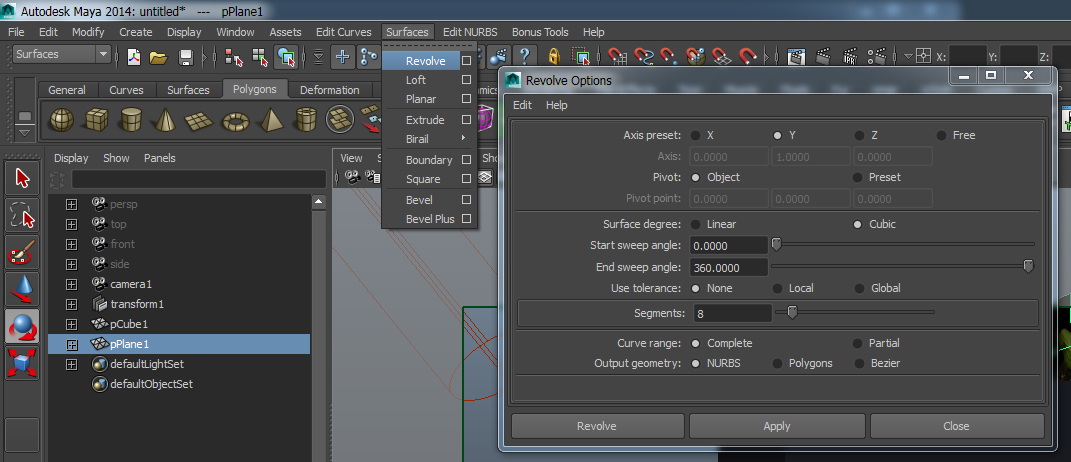This screenshot has width=1071, height=462.
Task: Choose Extrude from Surfaces menu
Action: [425, 120]
